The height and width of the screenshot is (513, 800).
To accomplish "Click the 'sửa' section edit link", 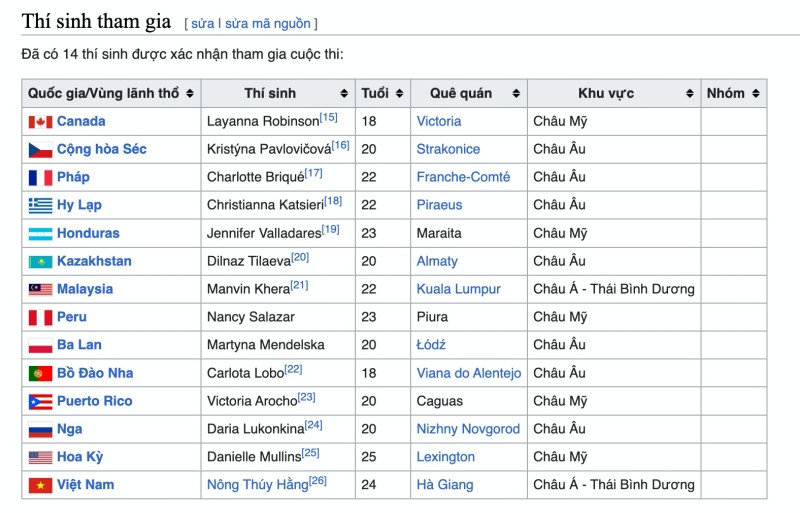I will pyautogui.click(x=202, y=23).
